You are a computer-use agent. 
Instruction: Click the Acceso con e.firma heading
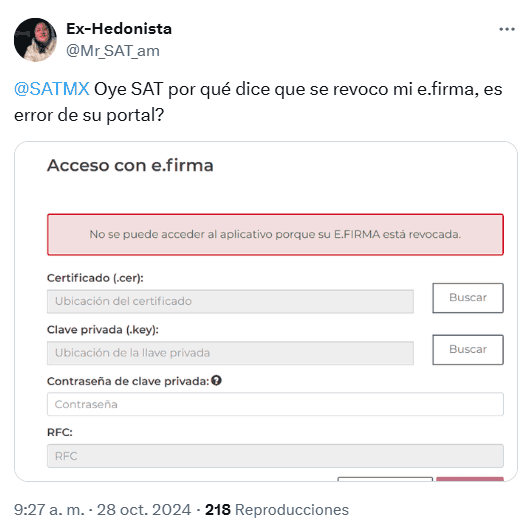(130, 166)
